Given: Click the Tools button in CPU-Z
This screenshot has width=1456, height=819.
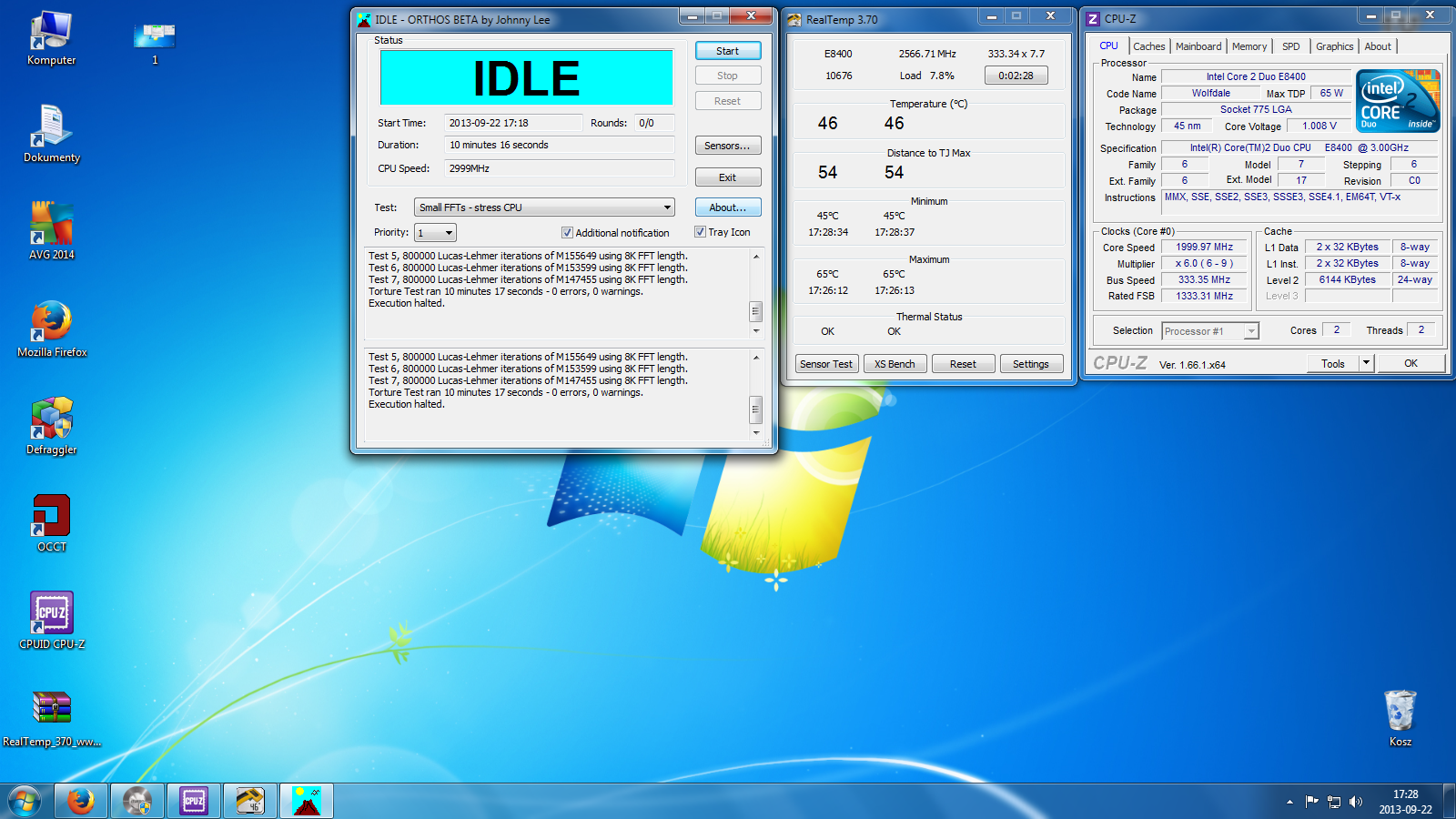Looking at the screenshot, I should point(1333,363).
